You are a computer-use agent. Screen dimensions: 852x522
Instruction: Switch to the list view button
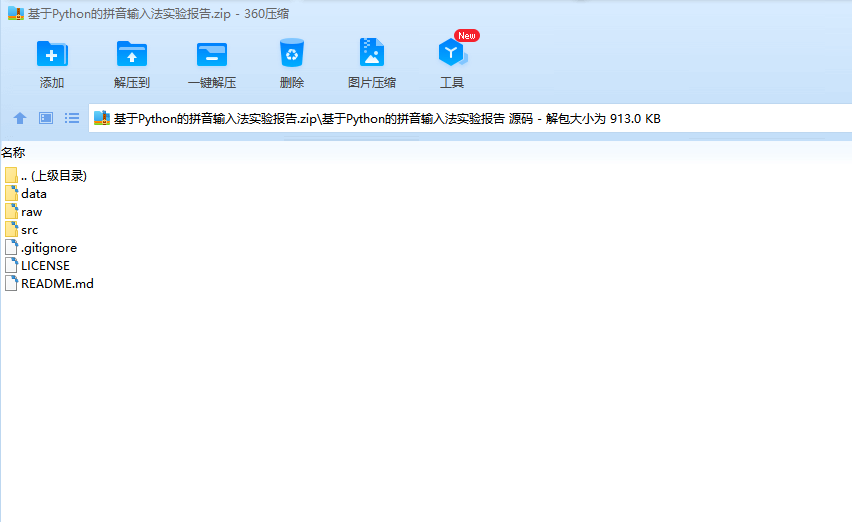[72, 118]
